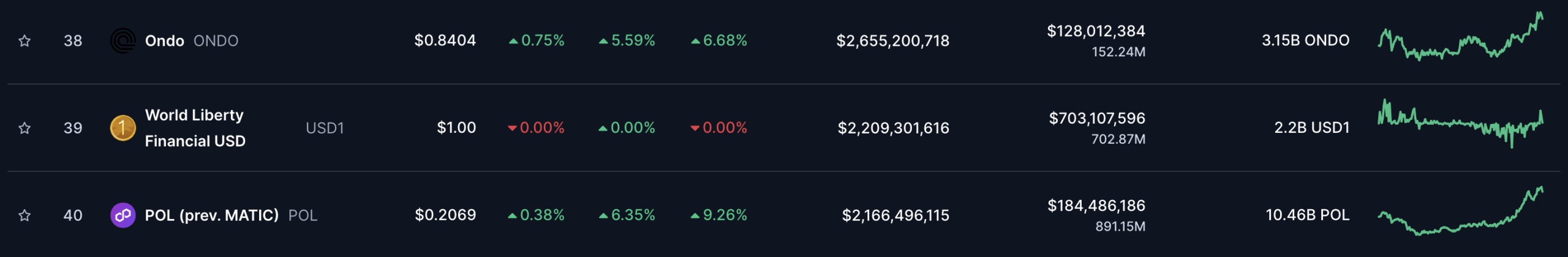This screenshot has width=1568, height=257.
Task: Click POL price $0.2069
Action: (x=445, y=215)
